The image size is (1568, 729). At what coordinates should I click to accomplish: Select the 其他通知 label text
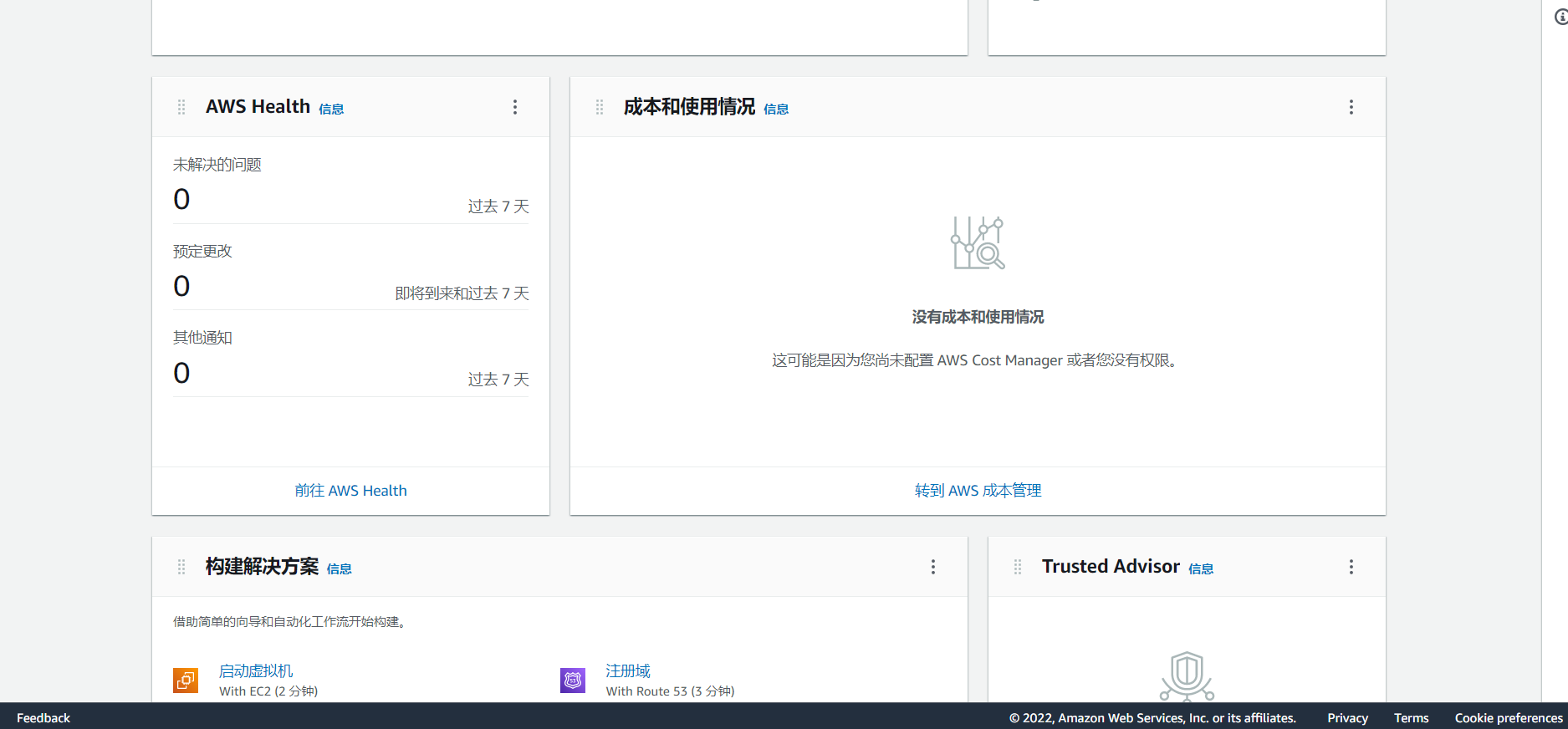click(x=202, y=338)
